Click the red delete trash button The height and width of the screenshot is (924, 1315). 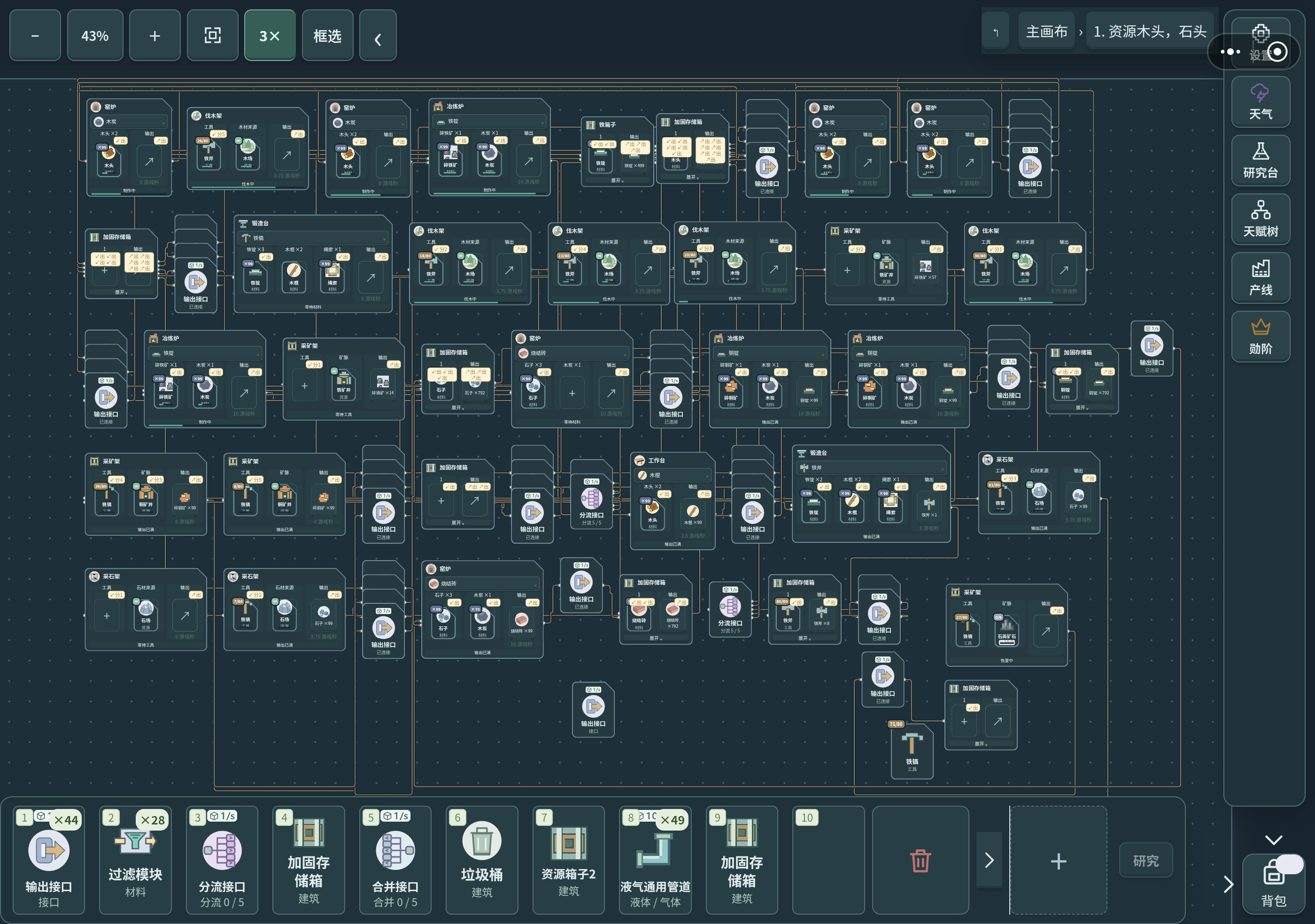(x=920, y=860)
